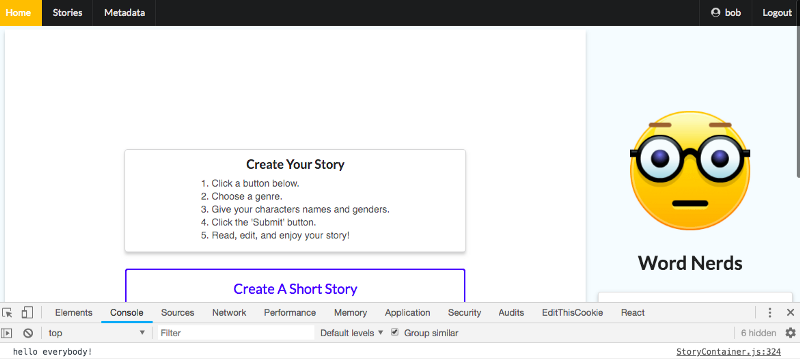
Task: Open the DevTools three-dot menu
Action: tap(770, 313)
